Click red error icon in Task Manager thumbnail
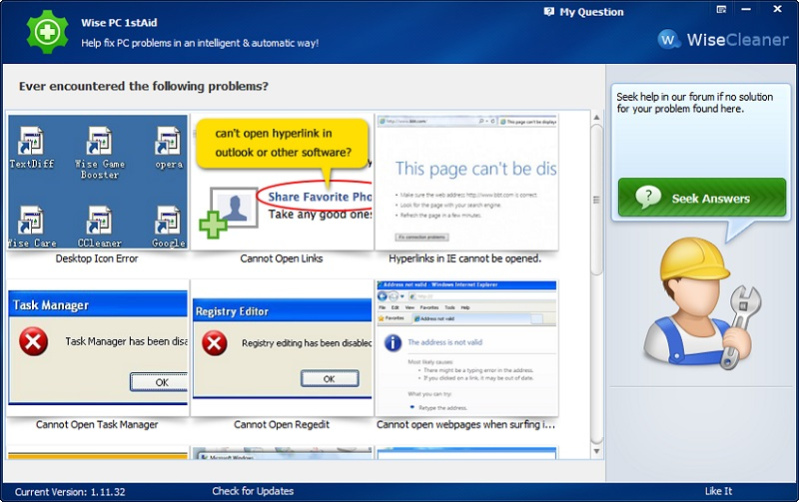 [x=35, y=342]
